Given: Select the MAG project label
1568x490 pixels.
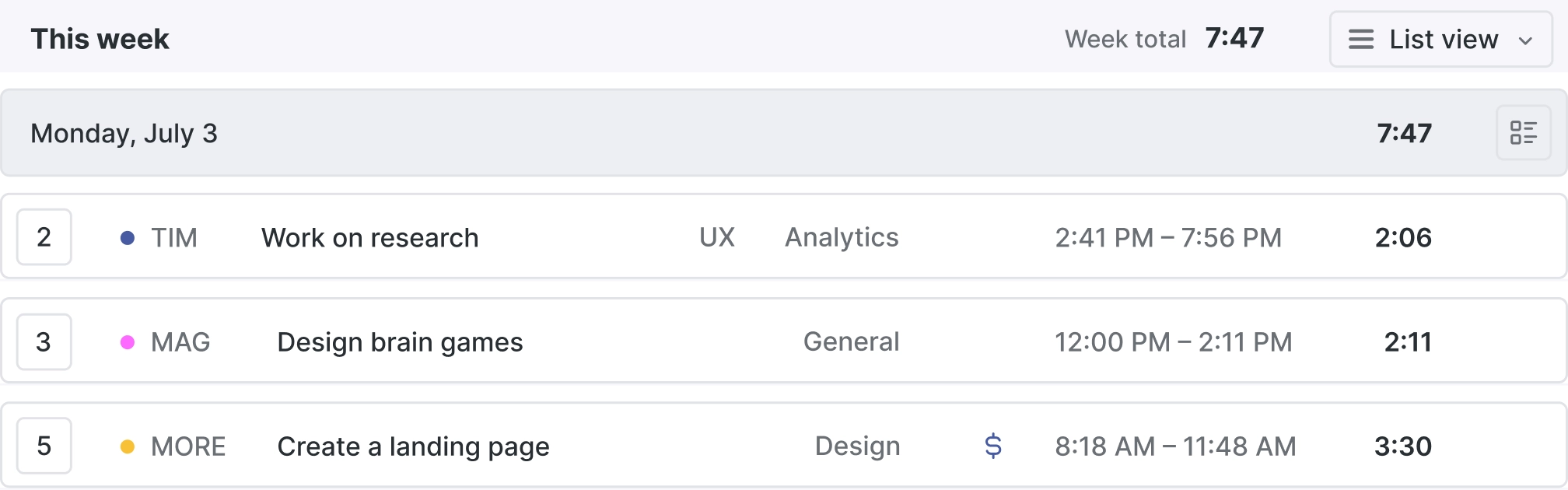Looking at the screenshot, I should (x=180, y=342).
